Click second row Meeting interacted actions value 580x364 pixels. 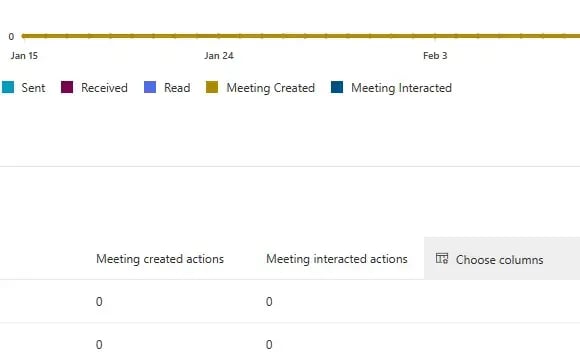(x=269, y=344)
